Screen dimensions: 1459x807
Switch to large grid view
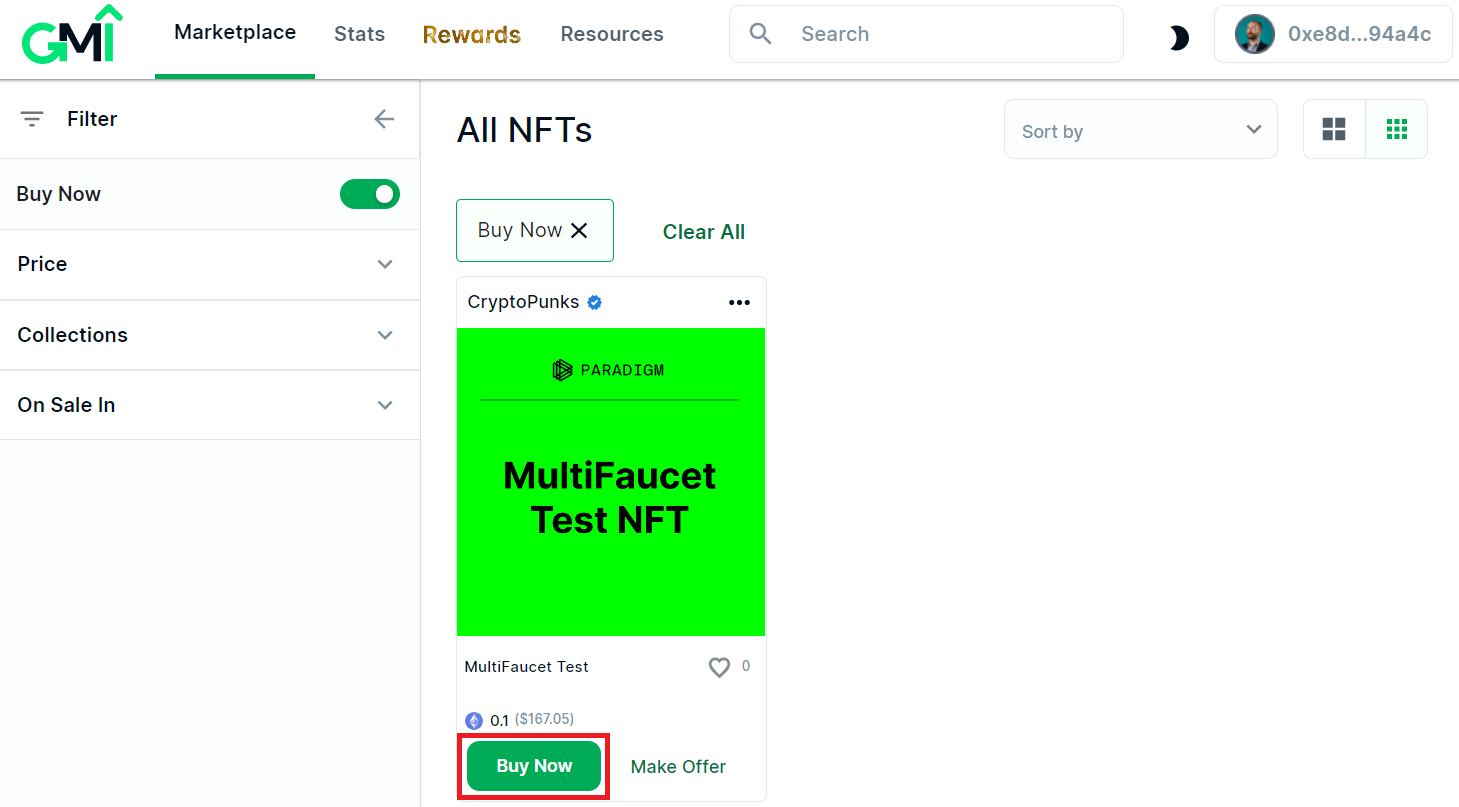1334,129
